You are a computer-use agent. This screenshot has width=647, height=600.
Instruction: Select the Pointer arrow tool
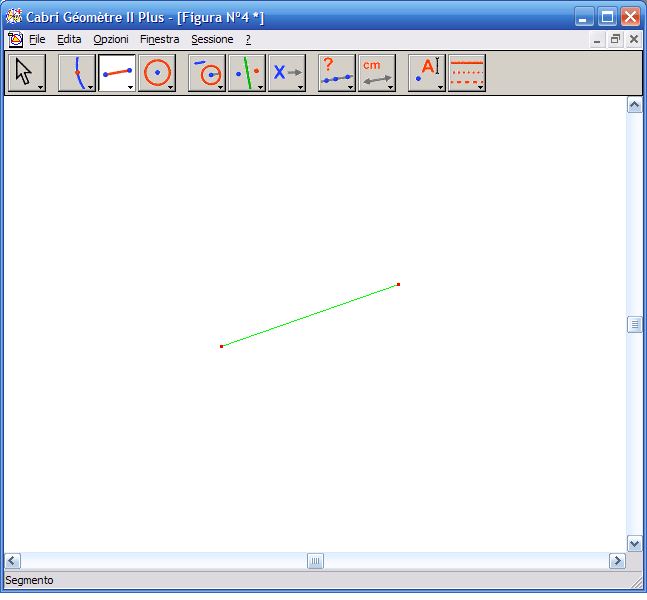(27, 73)
